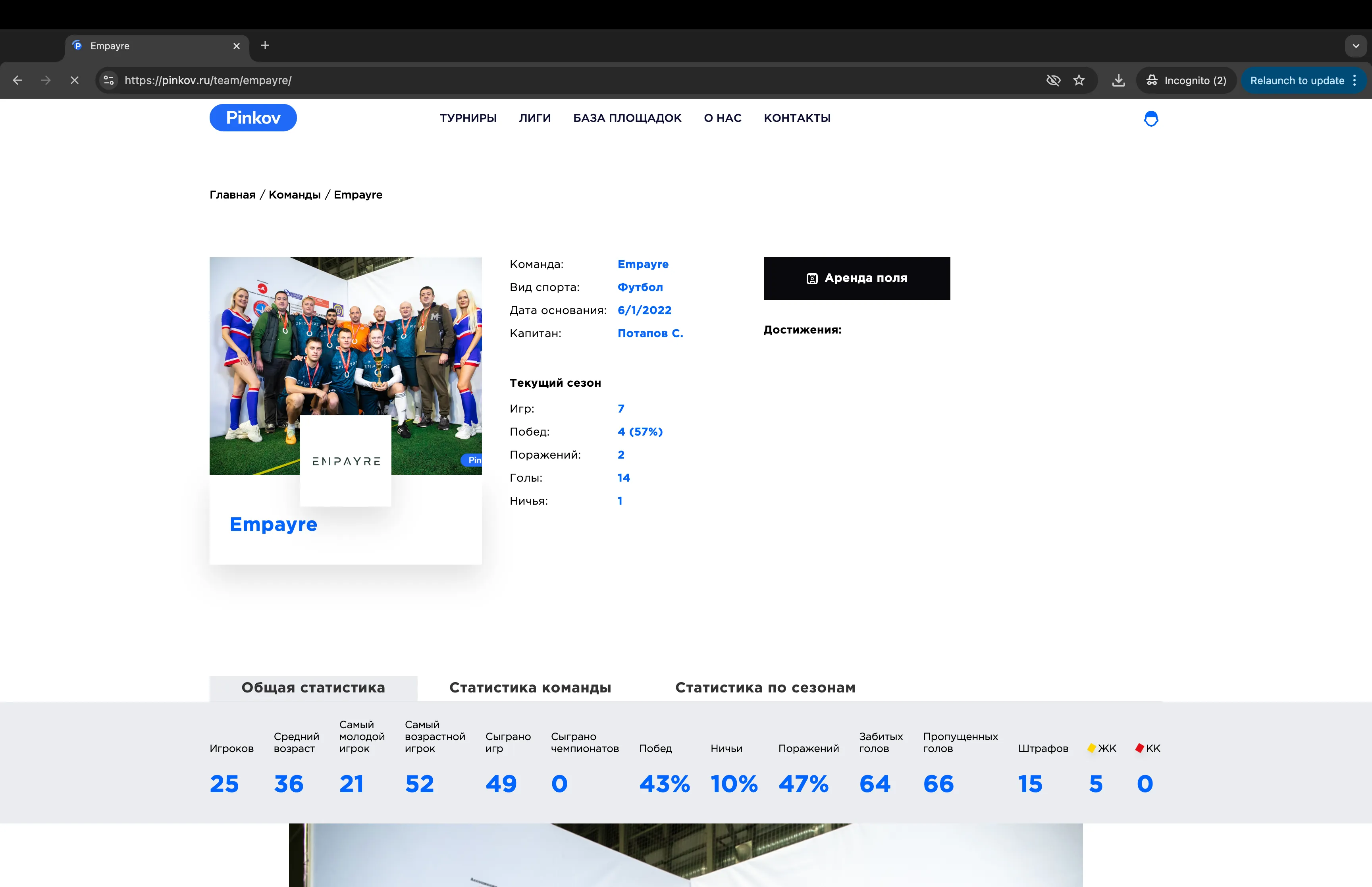Click captain link Потапов С.

point(650,334)
